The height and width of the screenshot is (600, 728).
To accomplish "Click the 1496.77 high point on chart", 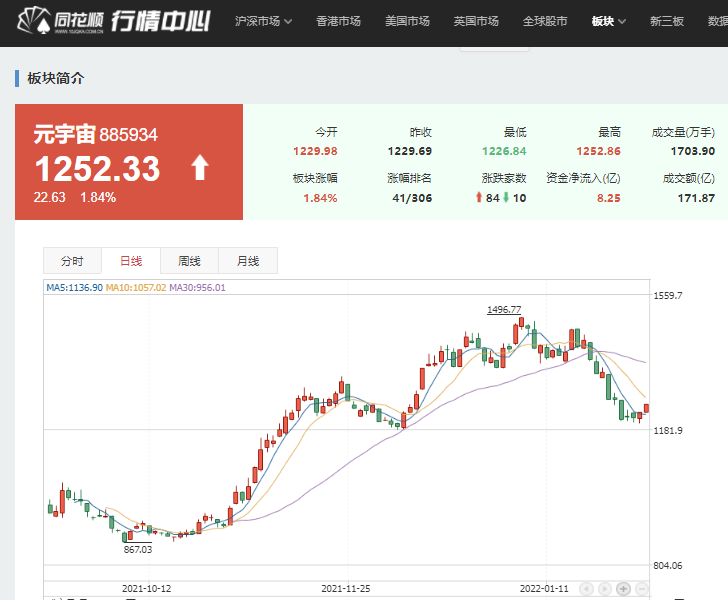I will [504, 310].
